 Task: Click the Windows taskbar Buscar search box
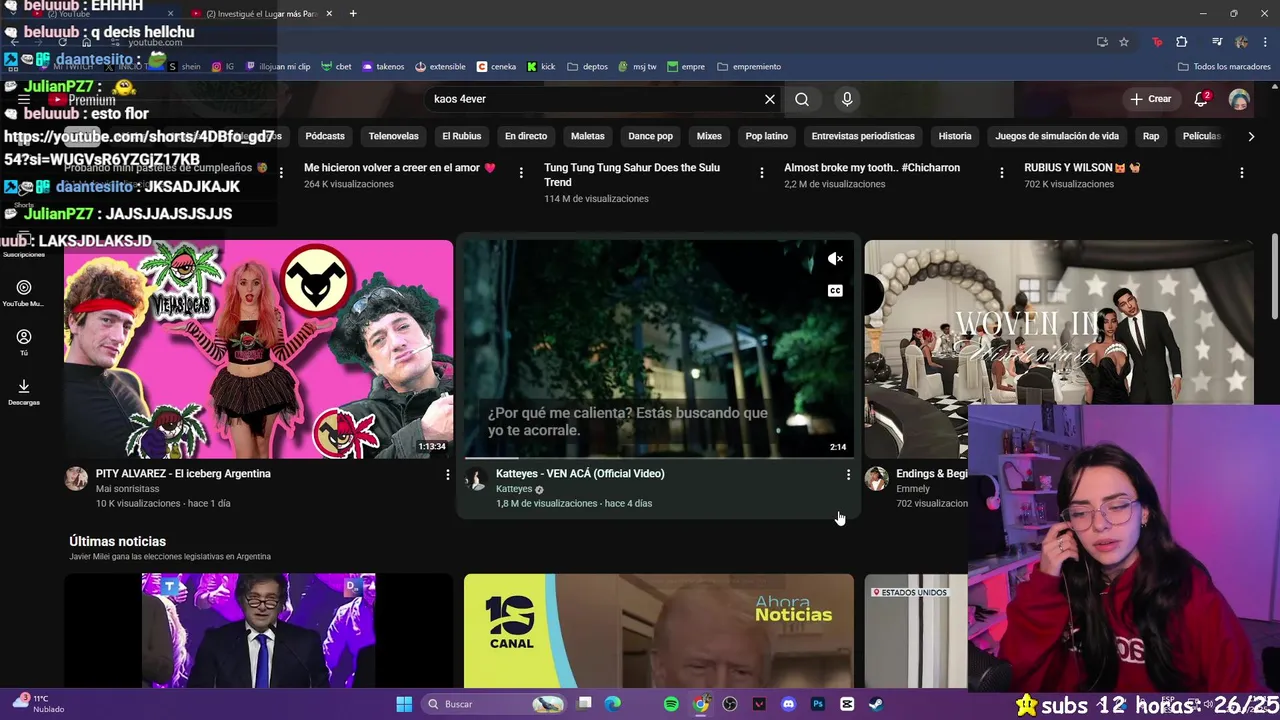point(495,704)
